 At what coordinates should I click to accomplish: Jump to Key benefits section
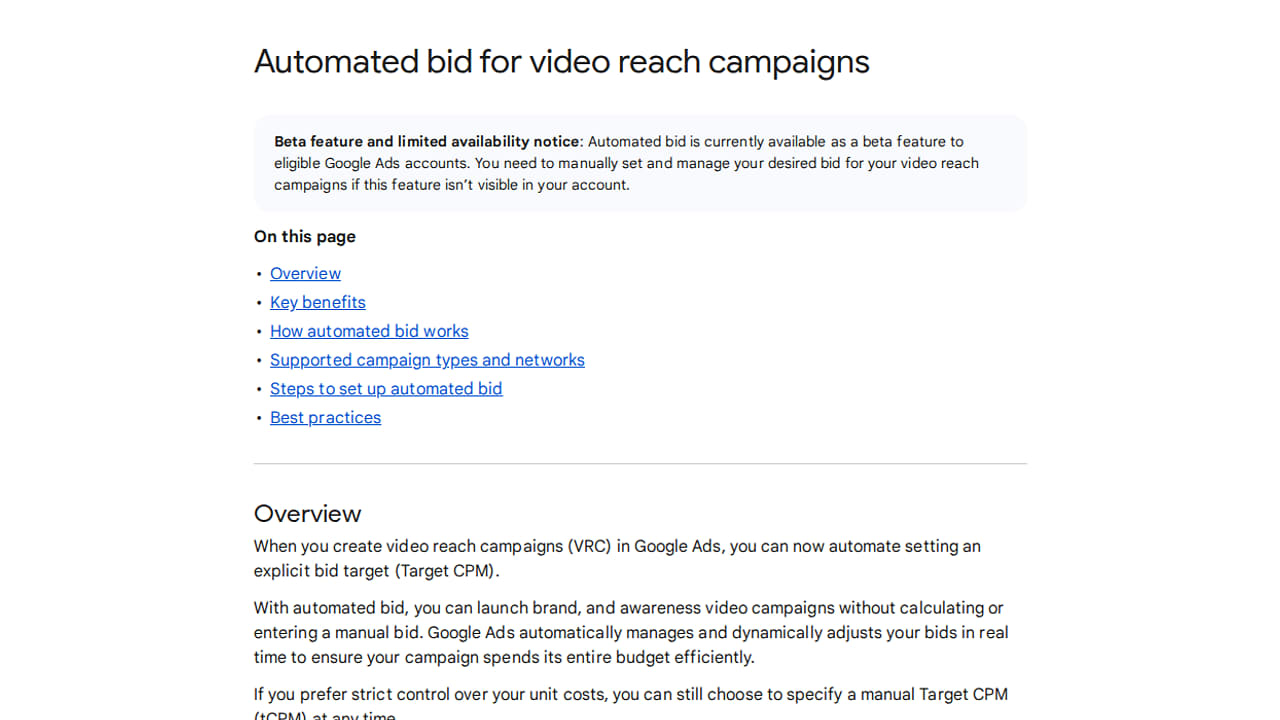[318, 302]
